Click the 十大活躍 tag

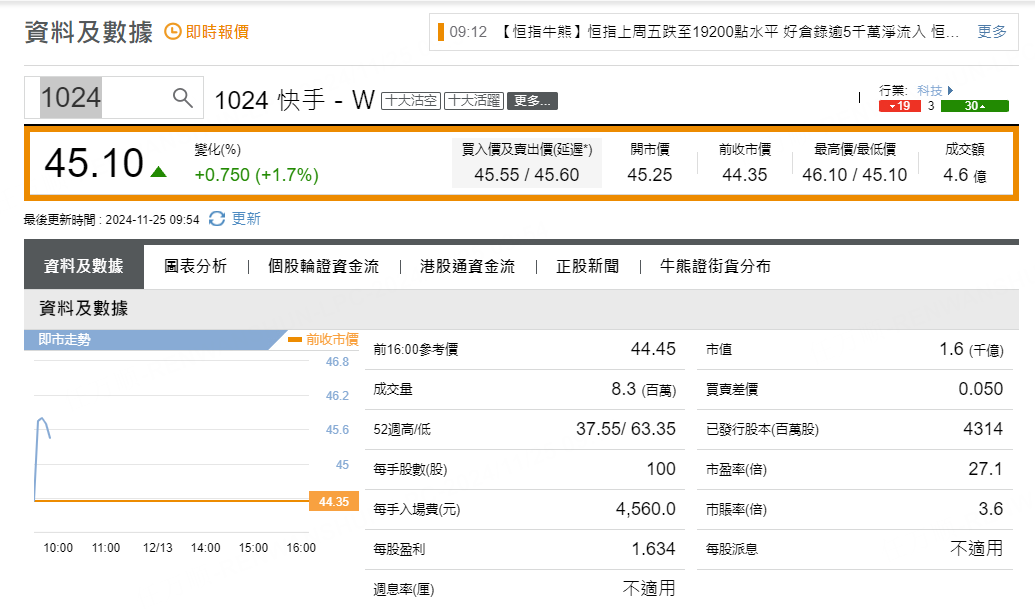(x=474, y=101)
